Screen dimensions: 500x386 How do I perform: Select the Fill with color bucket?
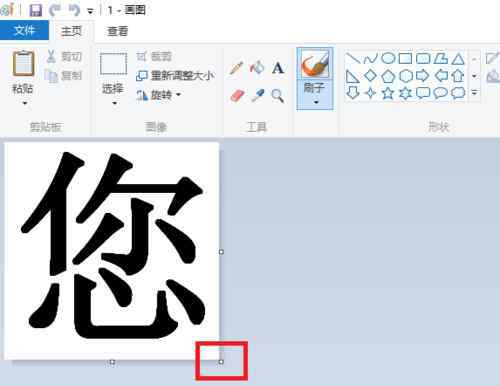(x=257, y=68)
